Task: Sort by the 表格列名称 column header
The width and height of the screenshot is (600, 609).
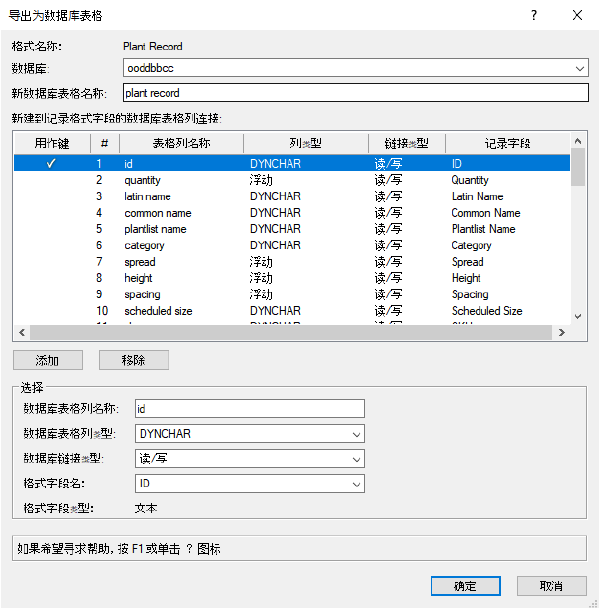Action: 180,143
